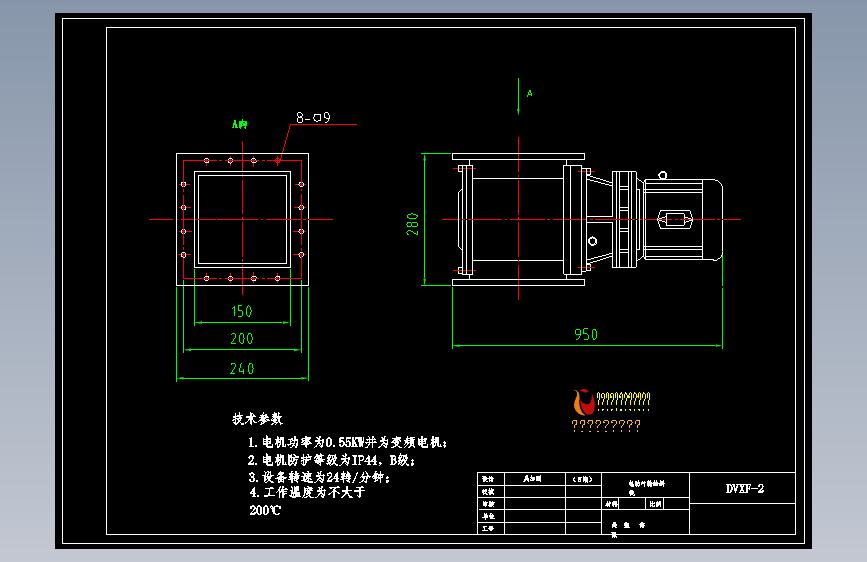Click note 2 about IP44 protection grade
867x562 pixels.
331,460
